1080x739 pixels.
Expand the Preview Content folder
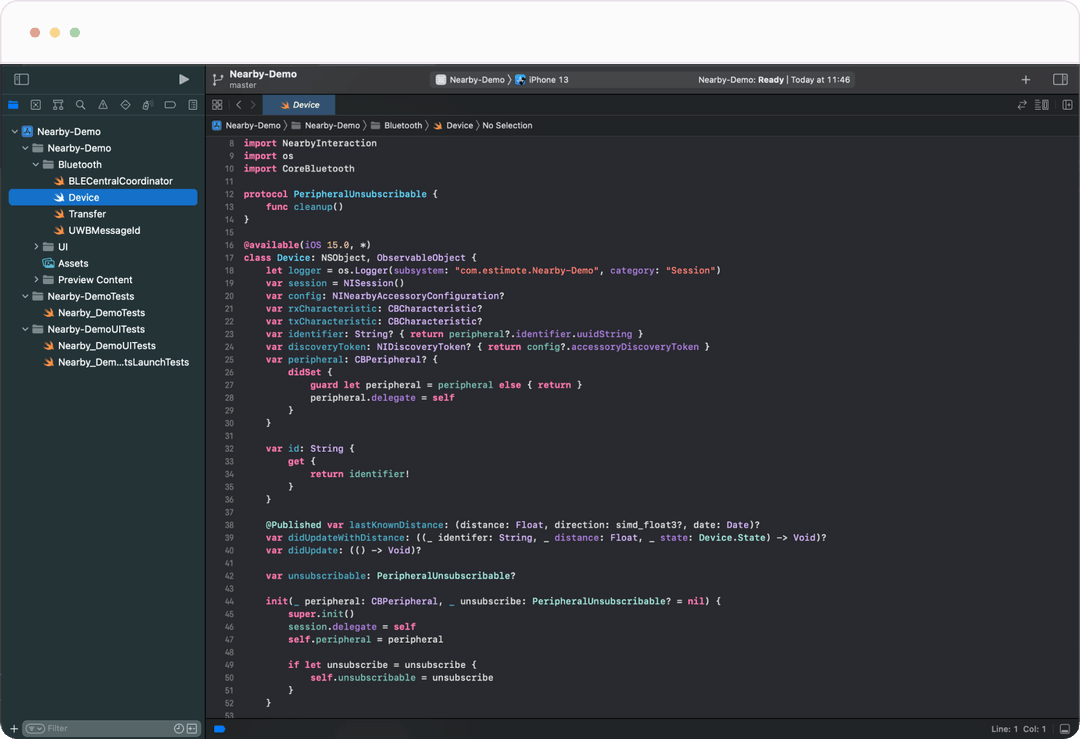click(37, 280)
